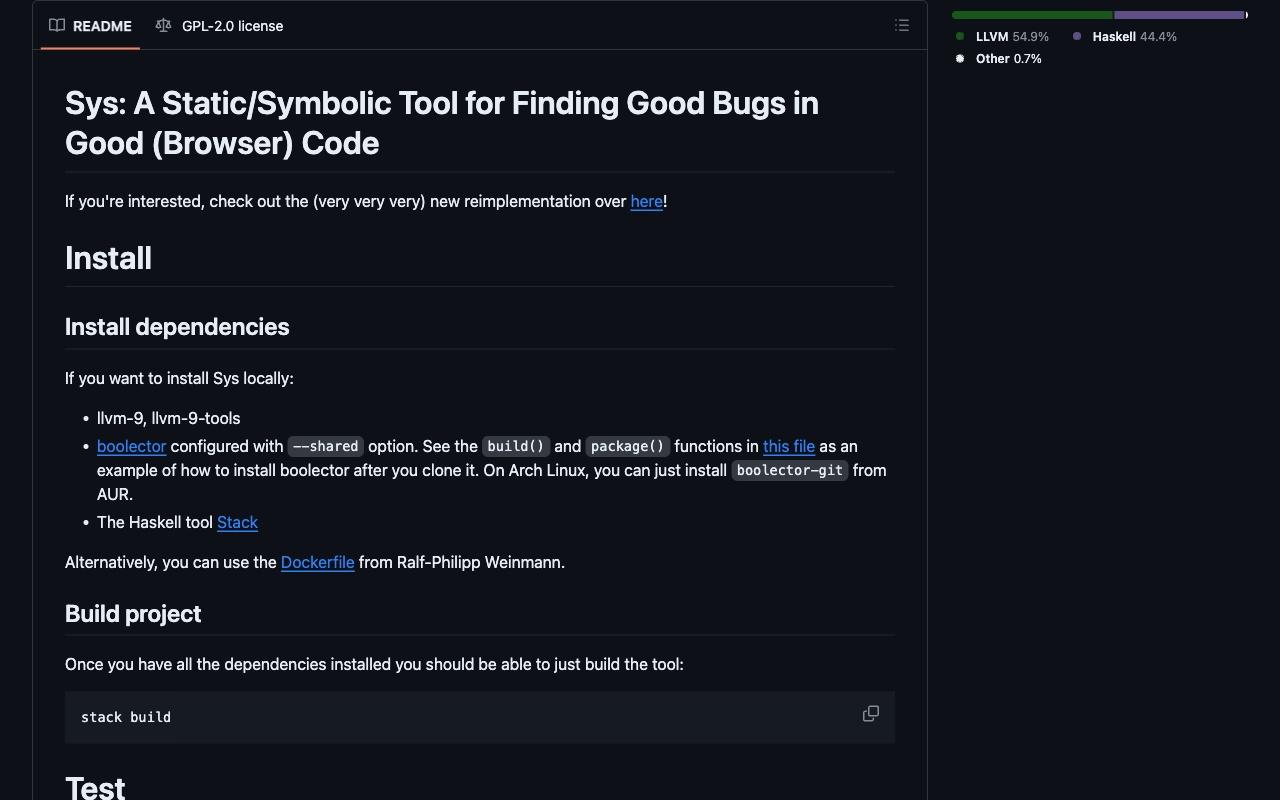This screenshot has height=800, width=1280.
Task: Click the 'Test' heading
Action: click(x=95, y=786)
